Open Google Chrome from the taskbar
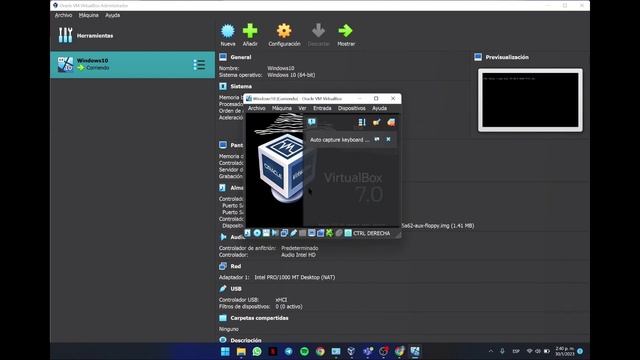640x360 pixels. point(320,351)
